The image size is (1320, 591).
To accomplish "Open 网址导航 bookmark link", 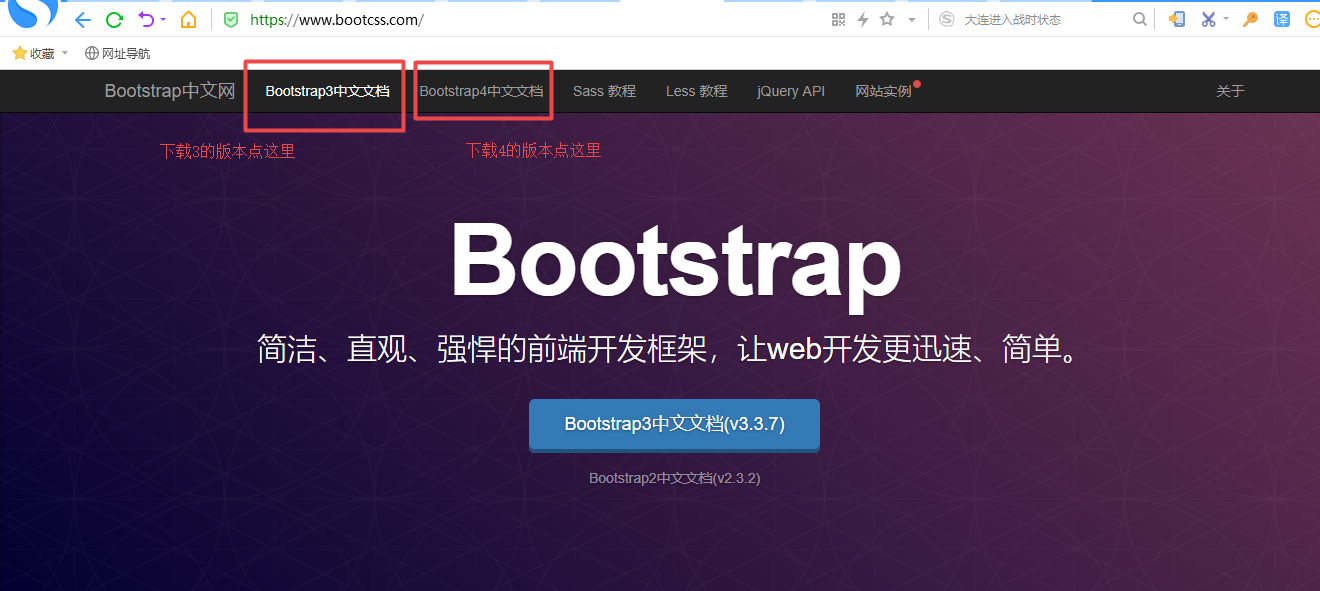I will click(x=118, y=53).
